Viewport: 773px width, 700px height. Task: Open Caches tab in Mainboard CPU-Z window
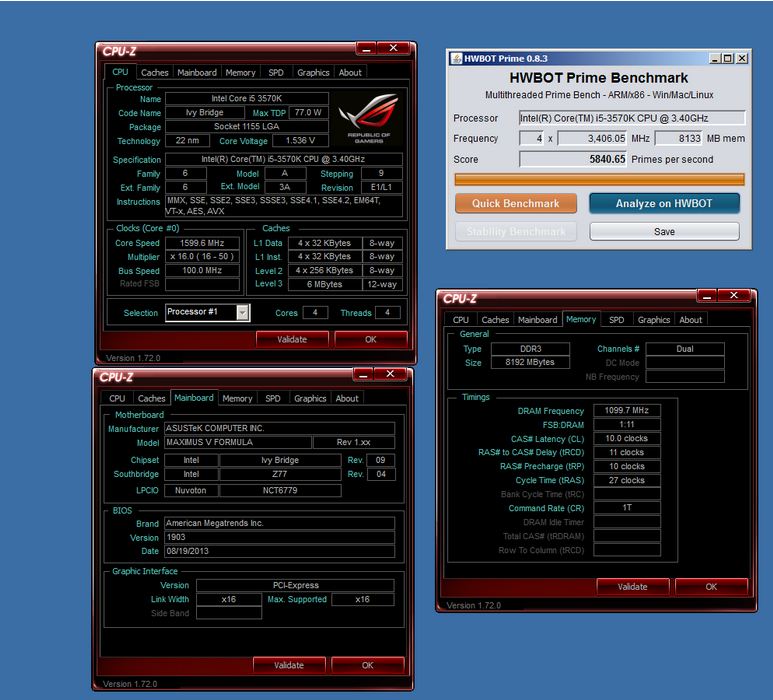pos(152,398)
